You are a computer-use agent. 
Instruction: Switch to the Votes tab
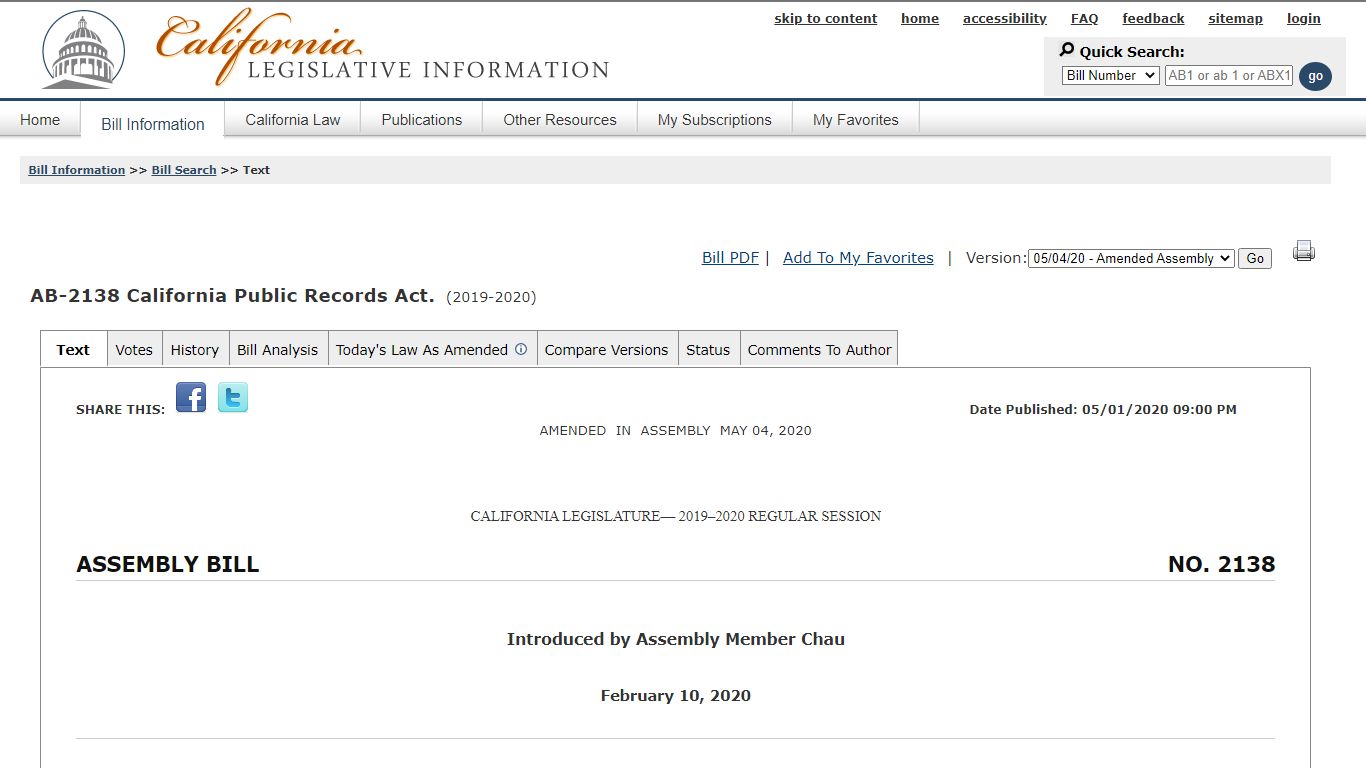[134, 349]
